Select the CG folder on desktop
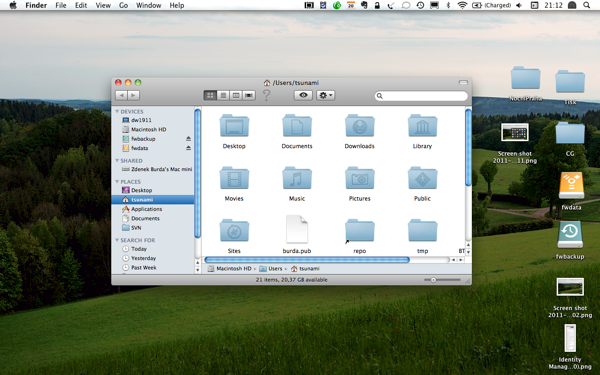 570,133
